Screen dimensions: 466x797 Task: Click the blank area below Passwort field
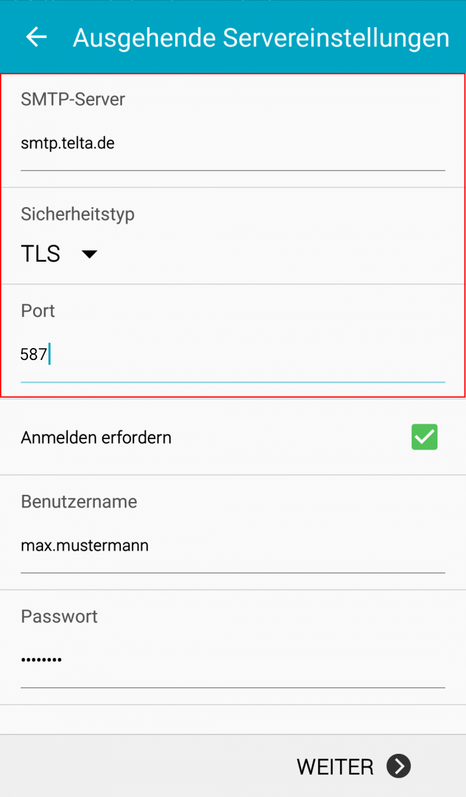click(233, 719)
